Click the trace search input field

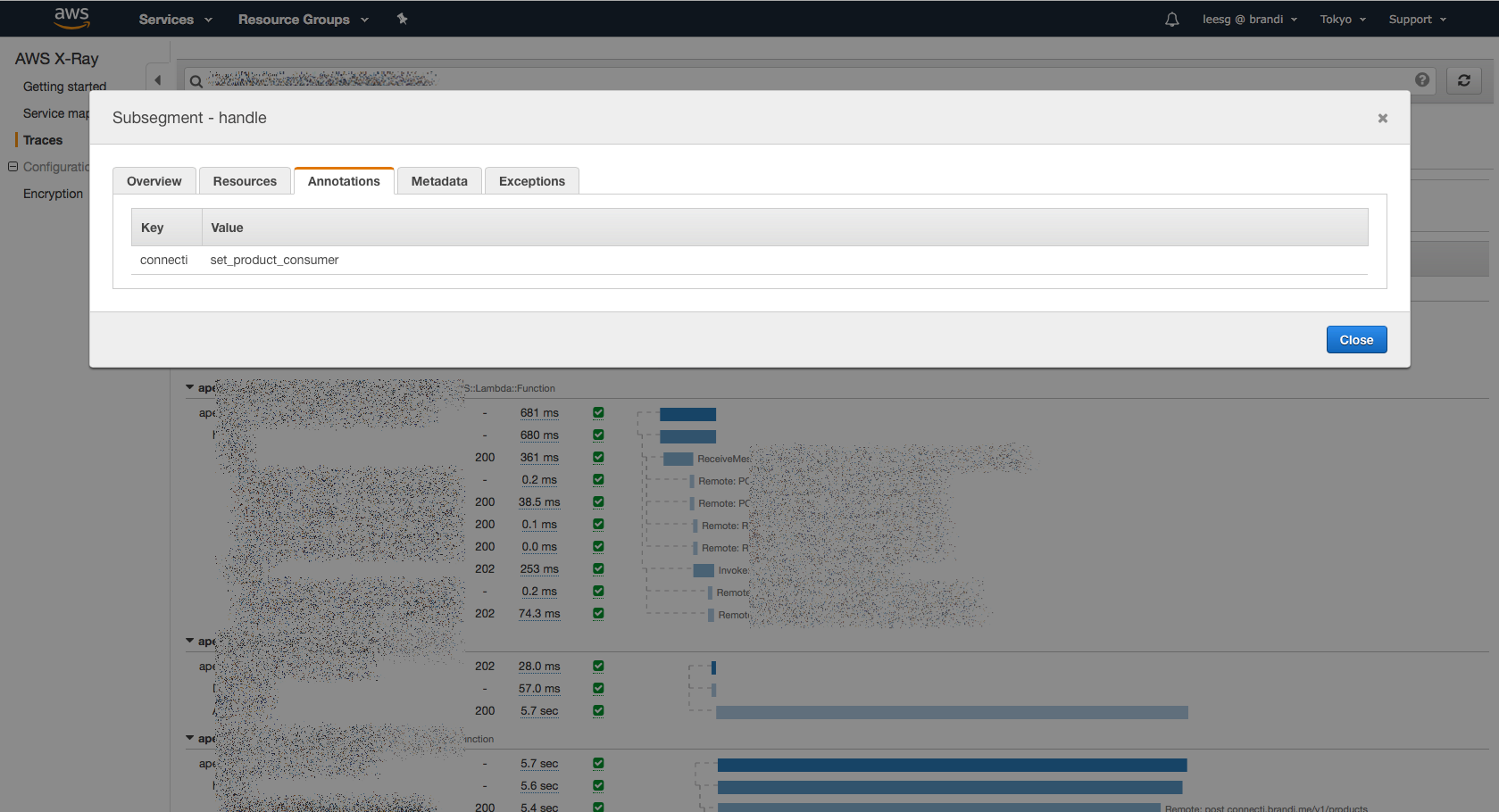click(804, 80)
